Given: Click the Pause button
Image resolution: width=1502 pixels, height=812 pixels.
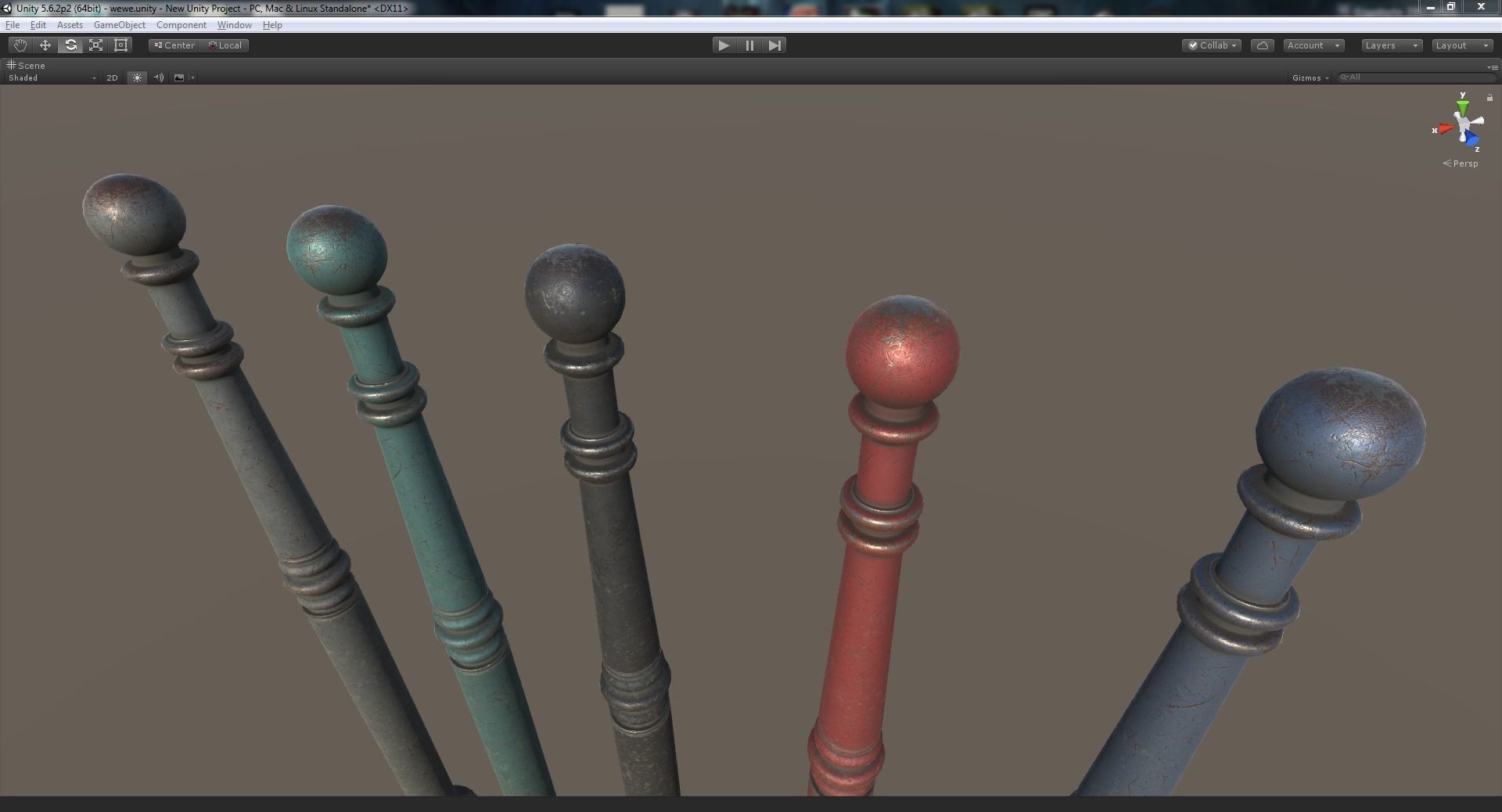Looking at the screenshot, I should tap(749, 45).
